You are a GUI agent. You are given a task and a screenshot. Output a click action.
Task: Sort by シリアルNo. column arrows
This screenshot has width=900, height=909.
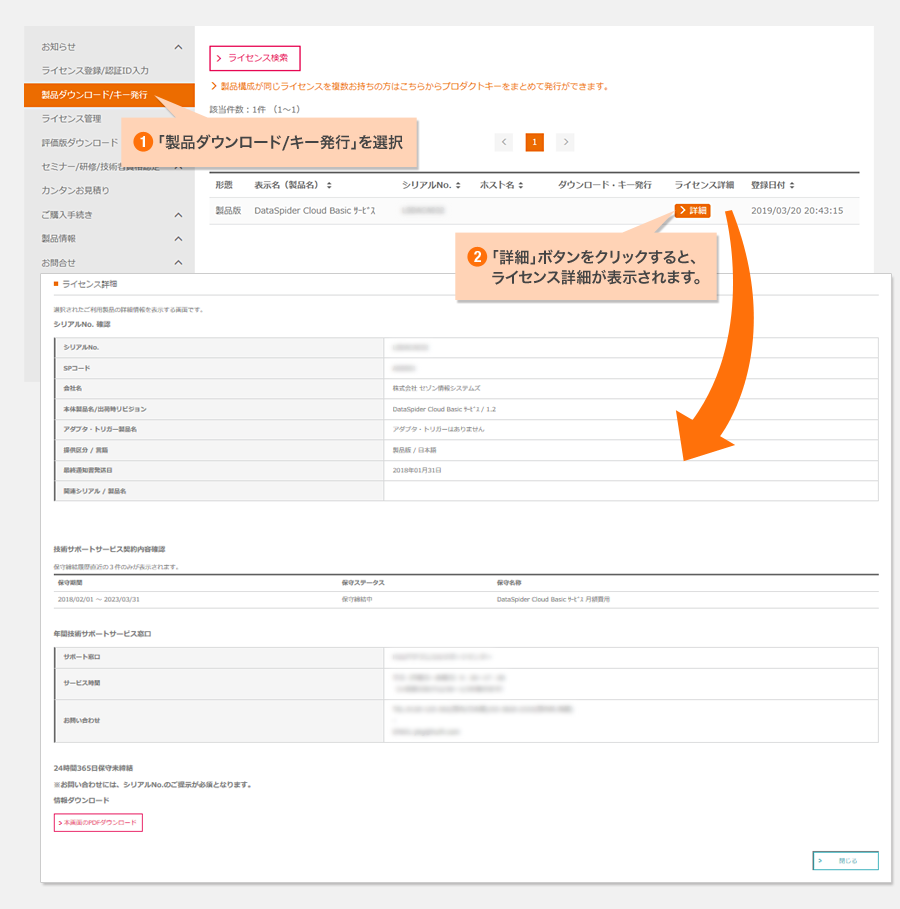458,186
